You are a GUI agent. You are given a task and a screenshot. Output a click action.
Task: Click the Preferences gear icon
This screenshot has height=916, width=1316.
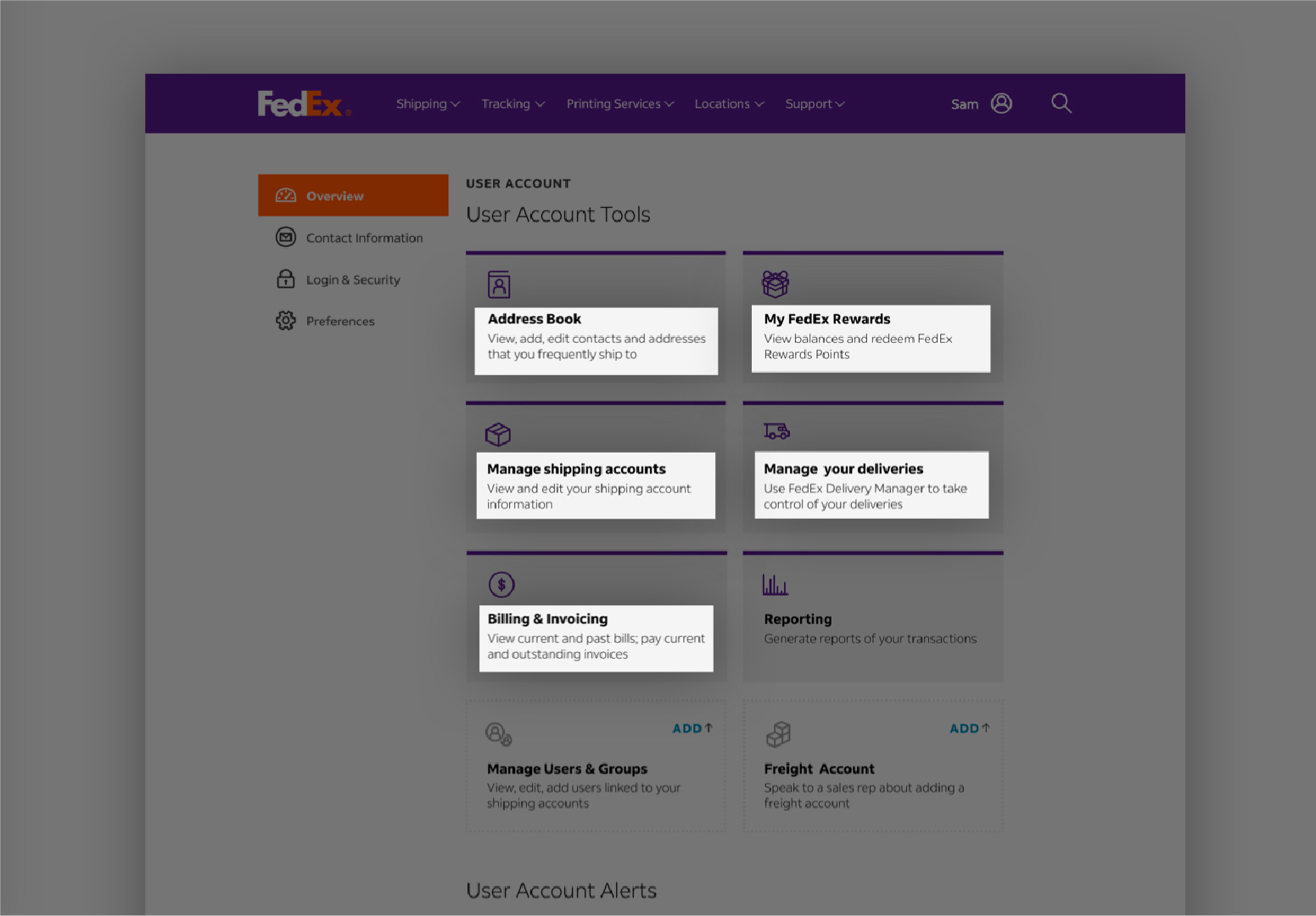tap(286, 321)
